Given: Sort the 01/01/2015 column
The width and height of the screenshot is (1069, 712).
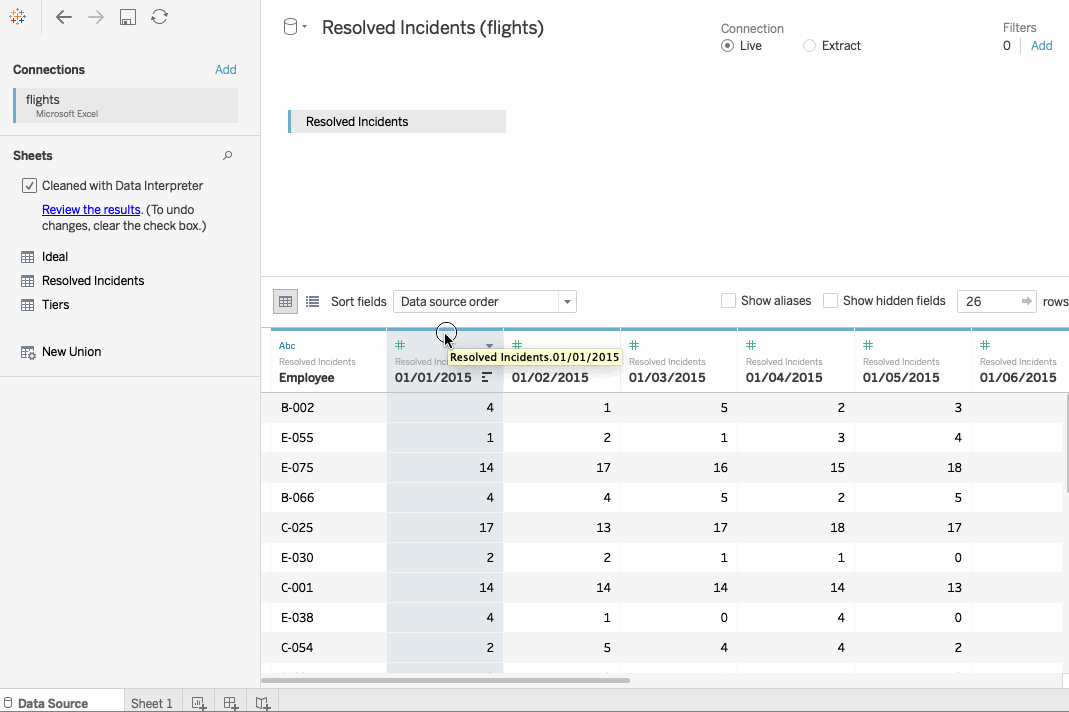Looking at the screenshot, I should pyautogui.click(x=487, y=377).
